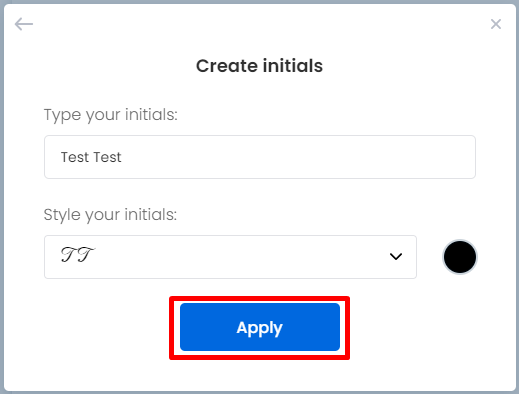Click empty space inside the initials text box

(297, 157)
